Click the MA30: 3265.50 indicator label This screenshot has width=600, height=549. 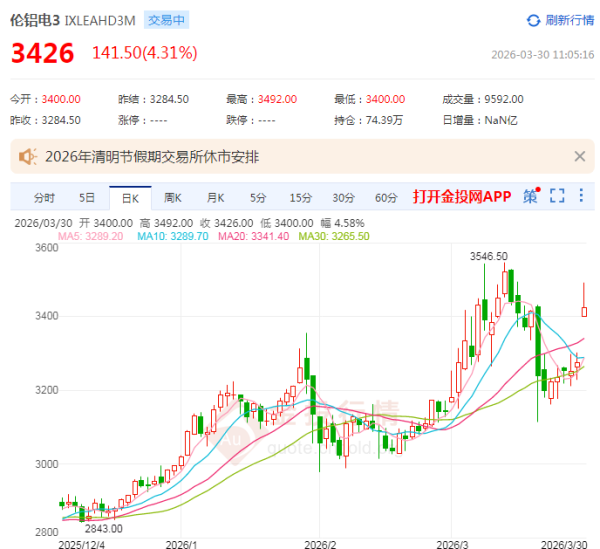pos(334,236)
